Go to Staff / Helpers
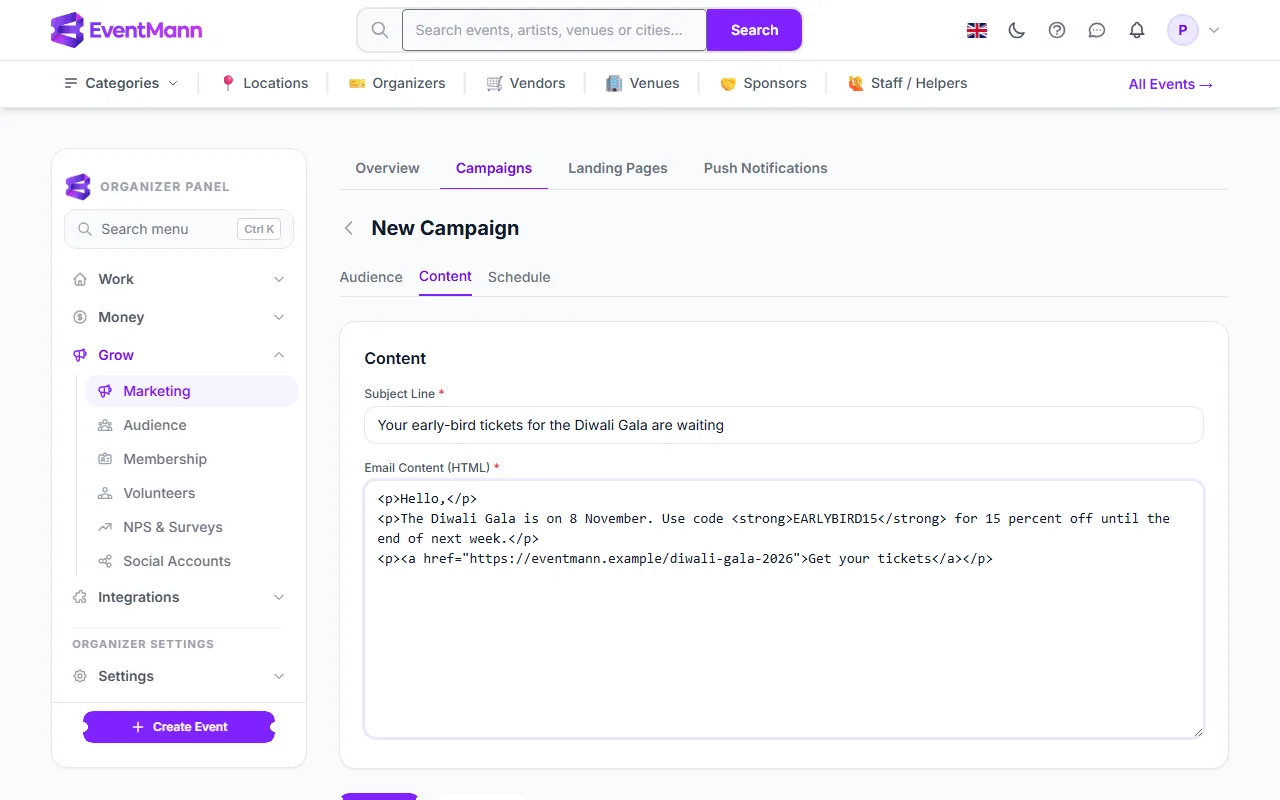Viewport: 1280px width, 800px height. [907, 83]
